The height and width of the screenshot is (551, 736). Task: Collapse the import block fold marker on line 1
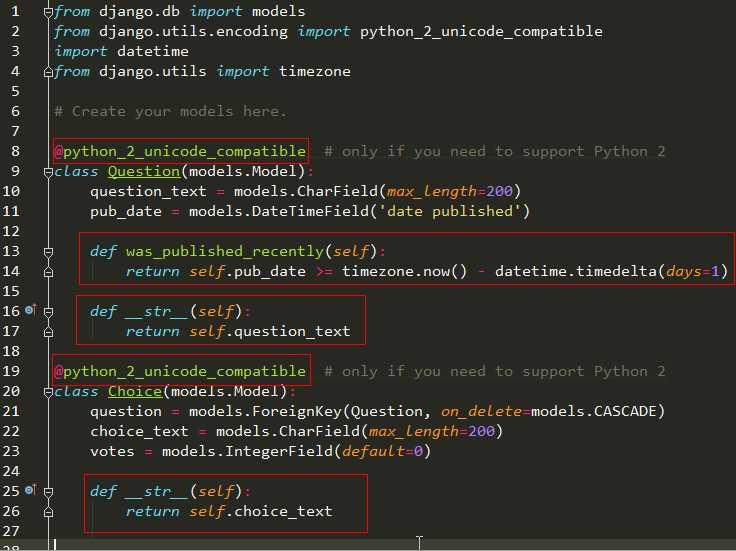(x=48, y=12)
